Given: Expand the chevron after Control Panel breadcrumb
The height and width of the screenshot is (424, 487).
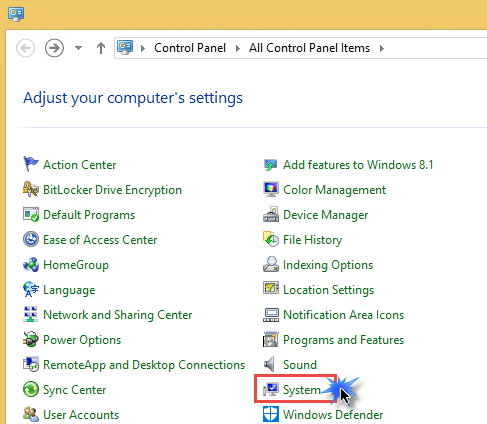Looking at the screenshot, I should tap(238, 48).
